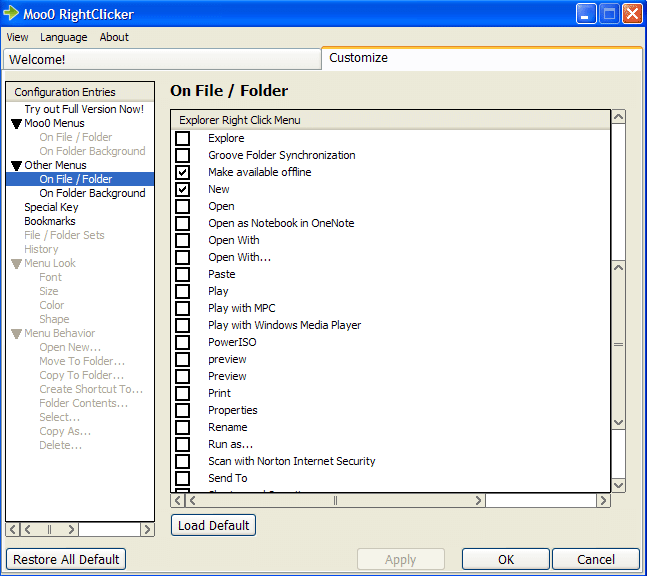Click the entry list vertical scrollbar thumb
647x576 pixels.
point(618,345)
